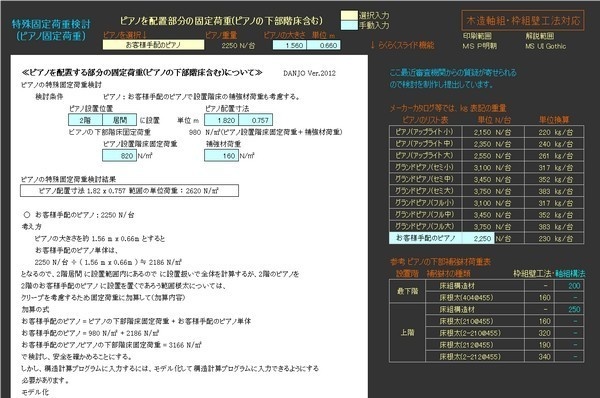Click the yellow 選択入力 legend swatch
Image resolution: width=600 pixels, height=398 pixels.
349,15
